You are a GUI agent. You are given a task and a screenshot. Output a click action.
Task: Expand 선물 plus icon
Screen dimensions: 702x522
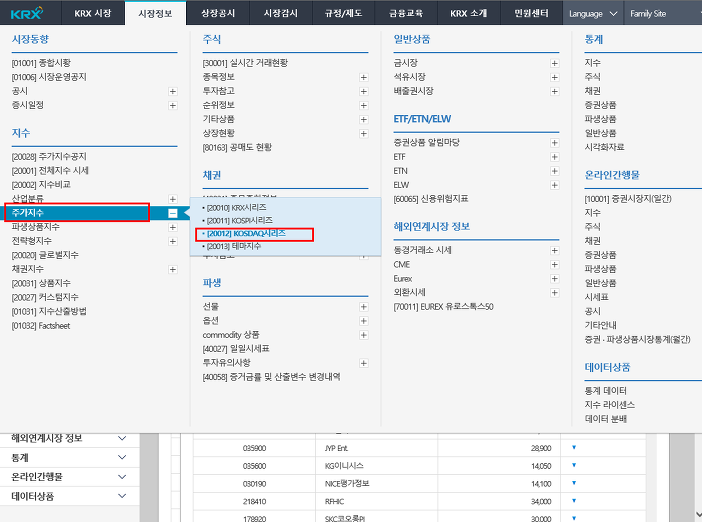364,307
